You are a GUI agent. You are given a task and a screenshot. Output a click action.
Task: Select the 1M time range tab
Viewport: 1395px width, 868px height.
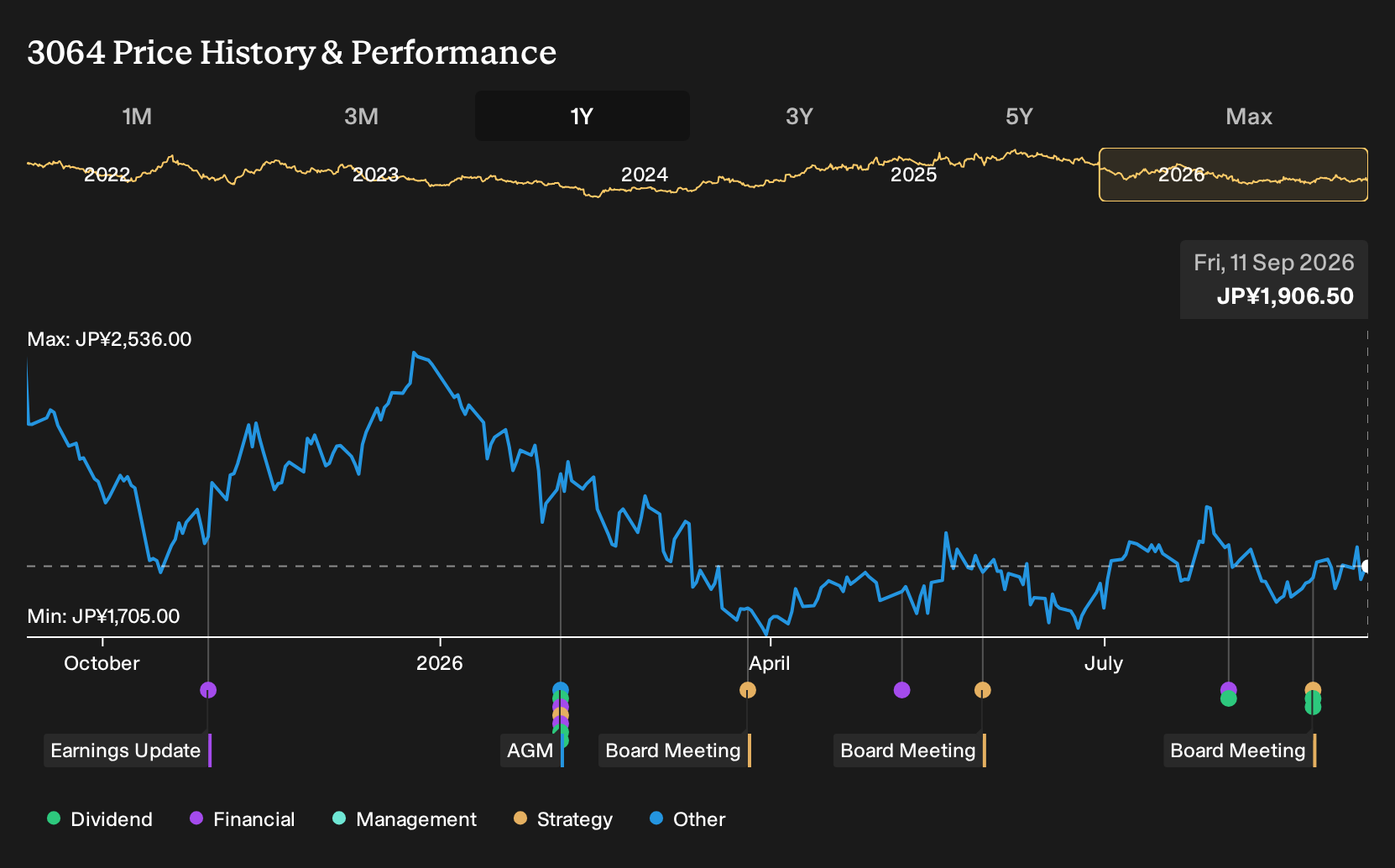pyautogui.click(x=137, y=117)
